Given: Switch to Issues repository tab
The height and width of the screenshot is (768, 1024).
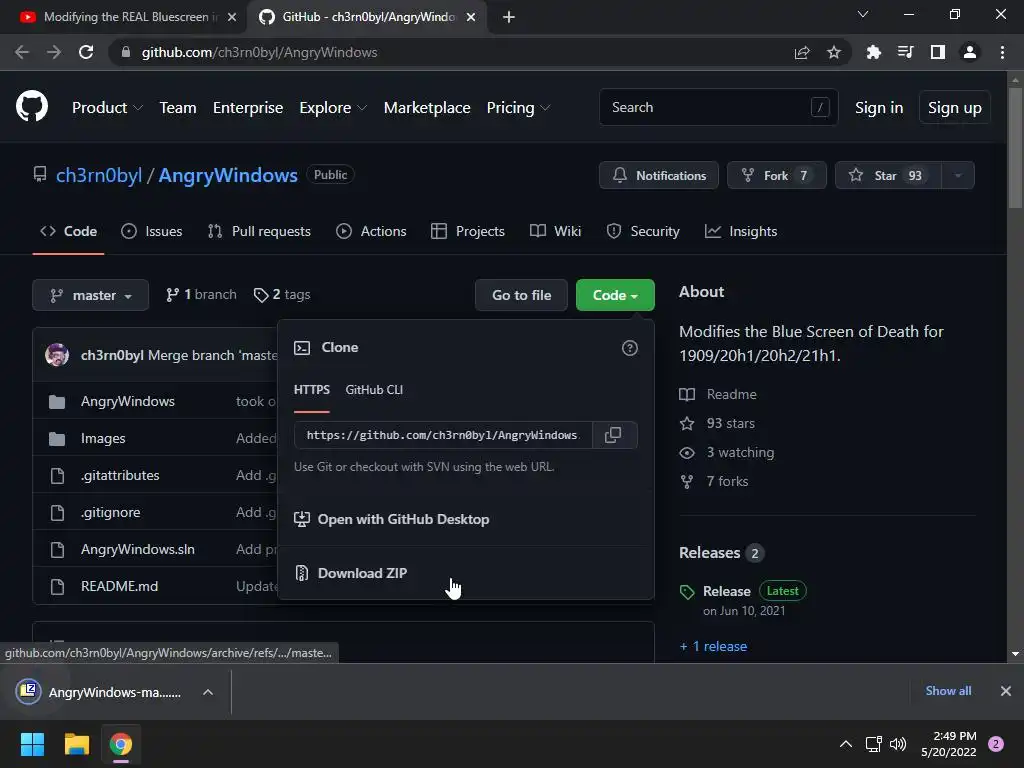Looking at the screenshot, I should pos(152,231).
